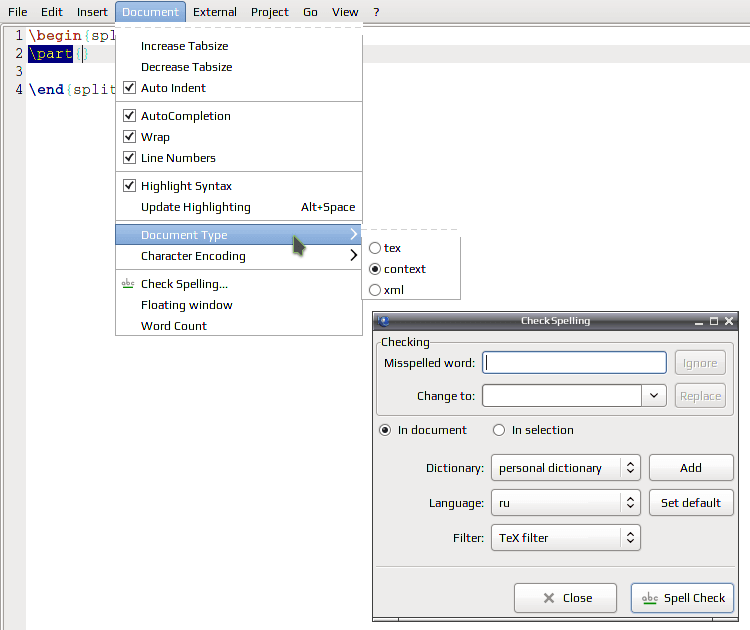
Task: Click the Ignore button
Action: click(x=700, y=363)
